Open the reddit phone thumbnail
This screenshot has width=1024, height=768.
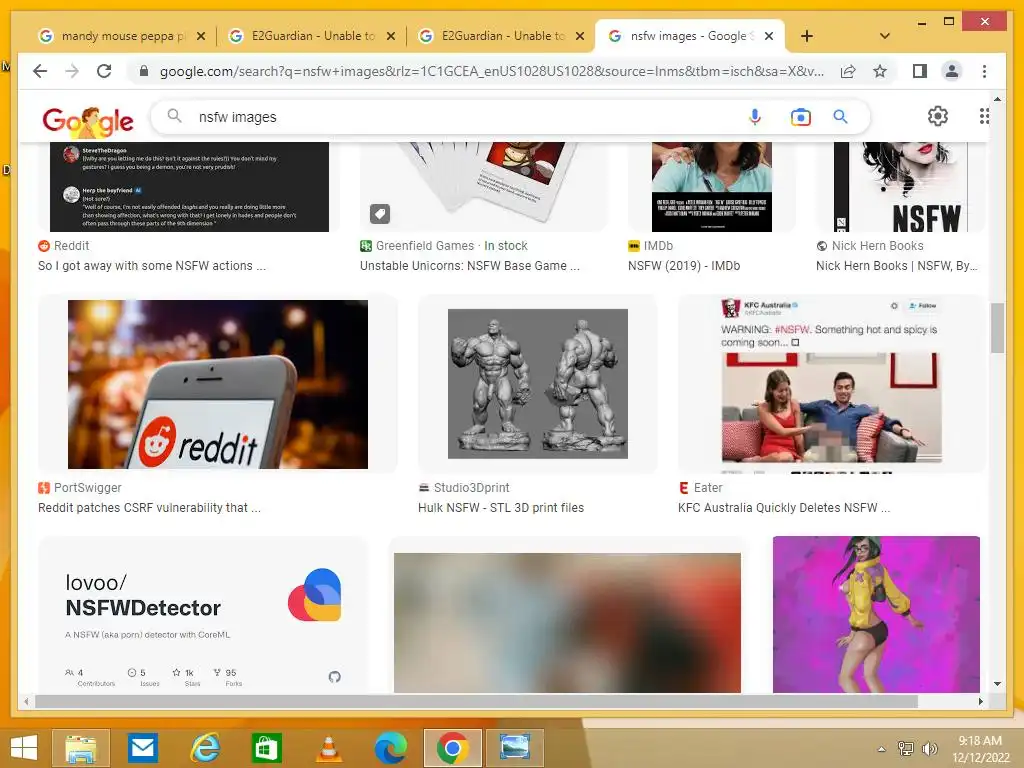217,384
